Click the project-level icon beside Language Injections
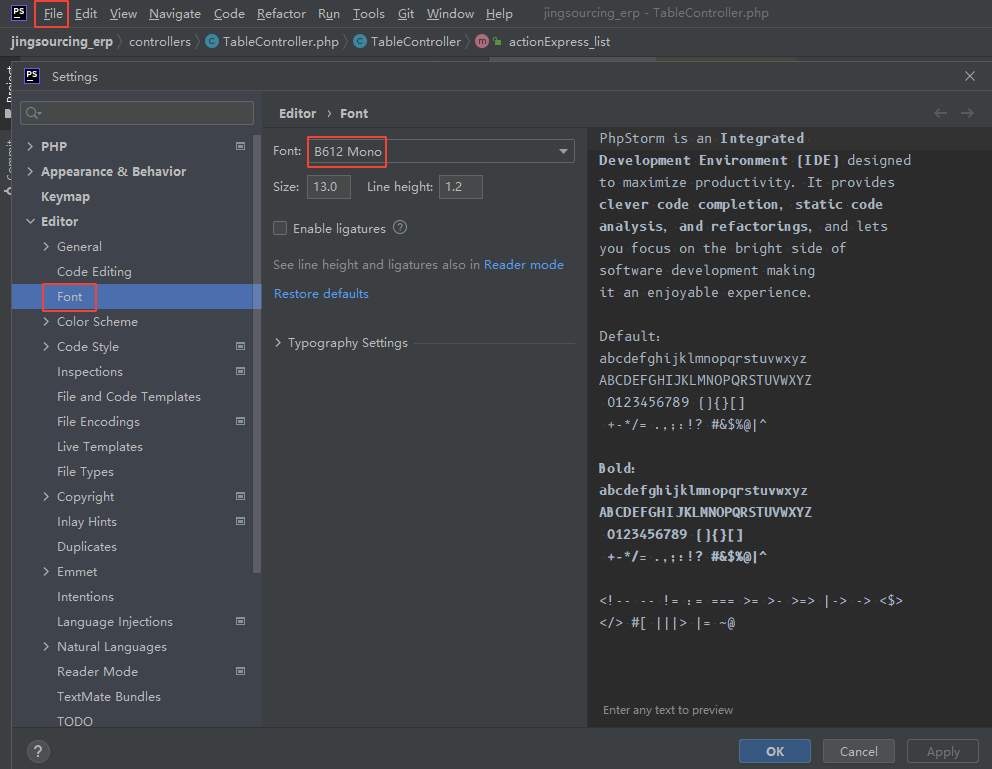Image resolution: width=992 pixels, height=769 pixels. (240, 621)
